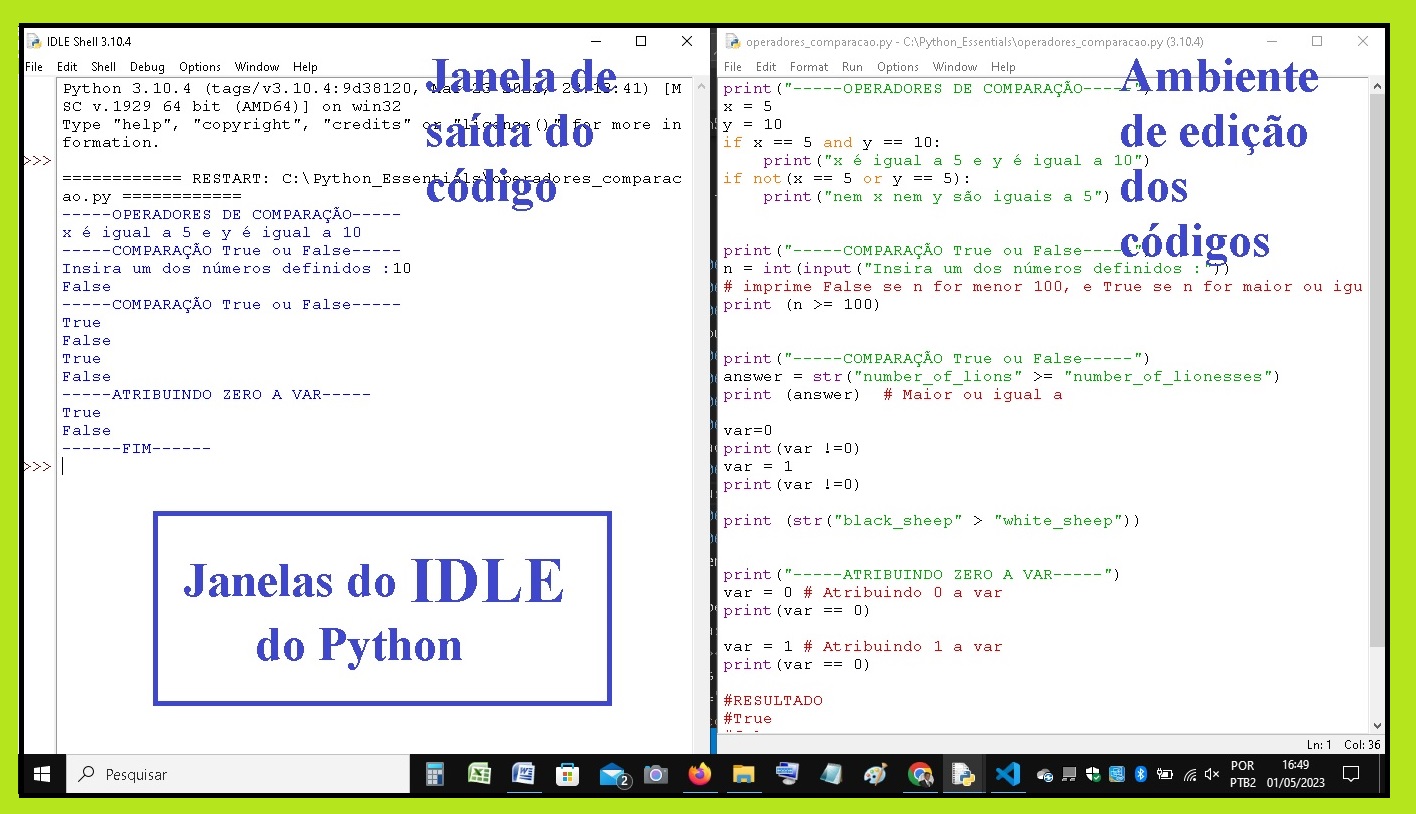Open File menu in editor window

(x=733, y=67)
